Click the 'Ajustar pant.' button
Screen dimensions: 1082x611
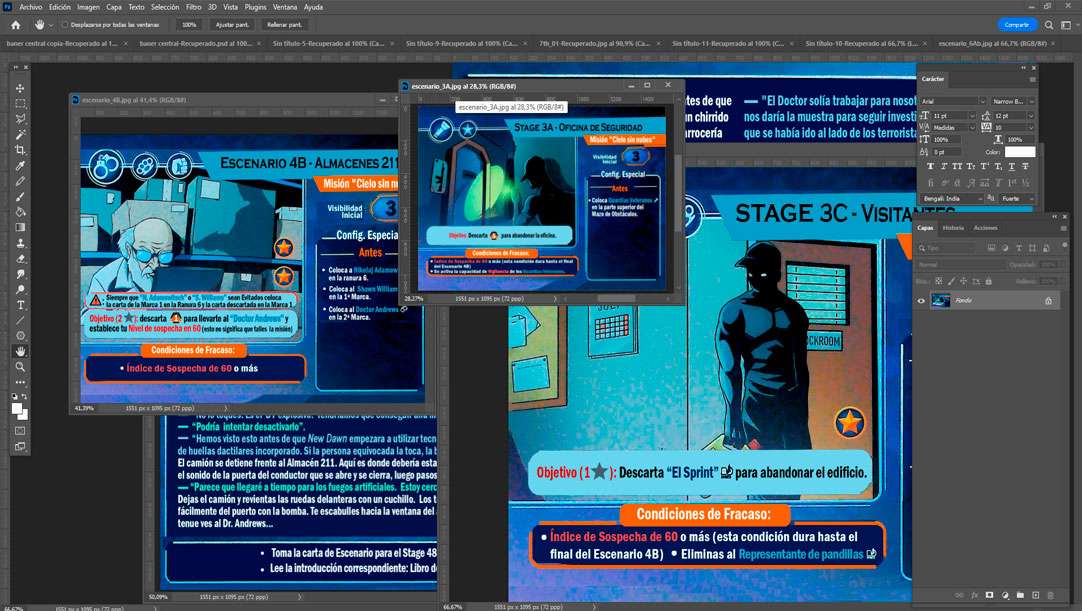pos(233,25)
